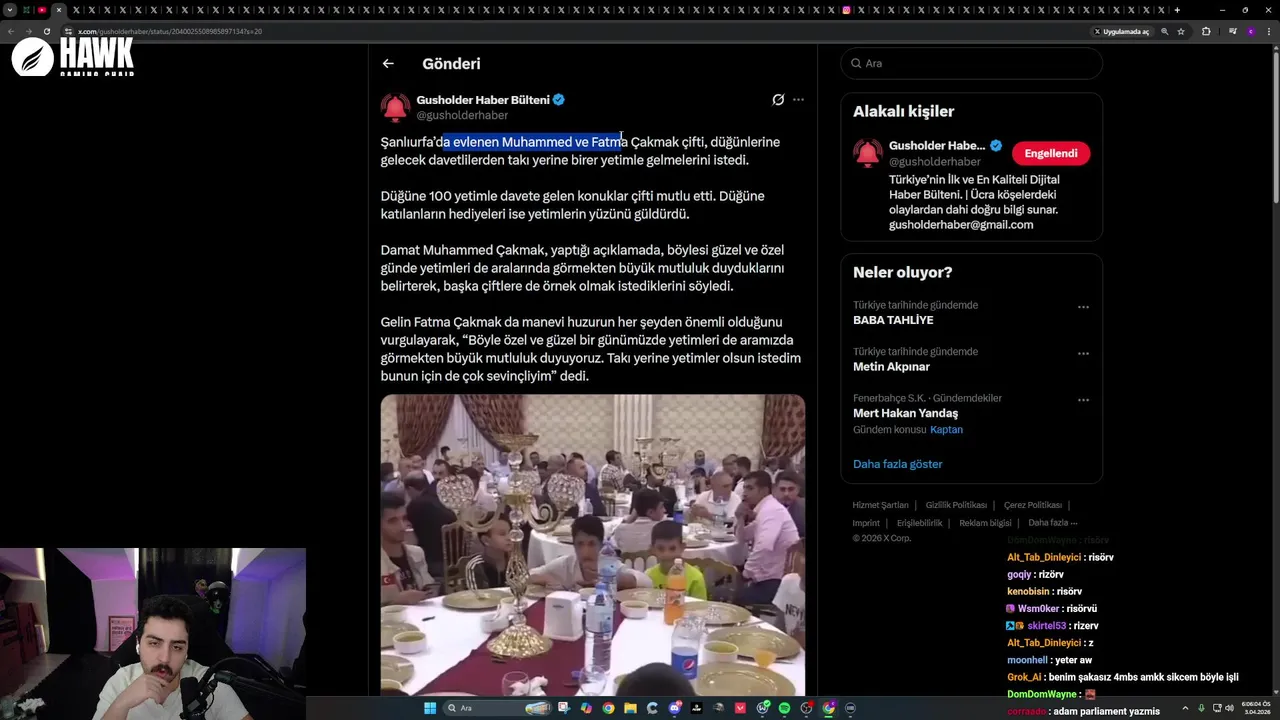Click the volume icon in system tray
The height and width of the screenshot is (720, 1280).
pyautogui.click(x=1229, y=708)
